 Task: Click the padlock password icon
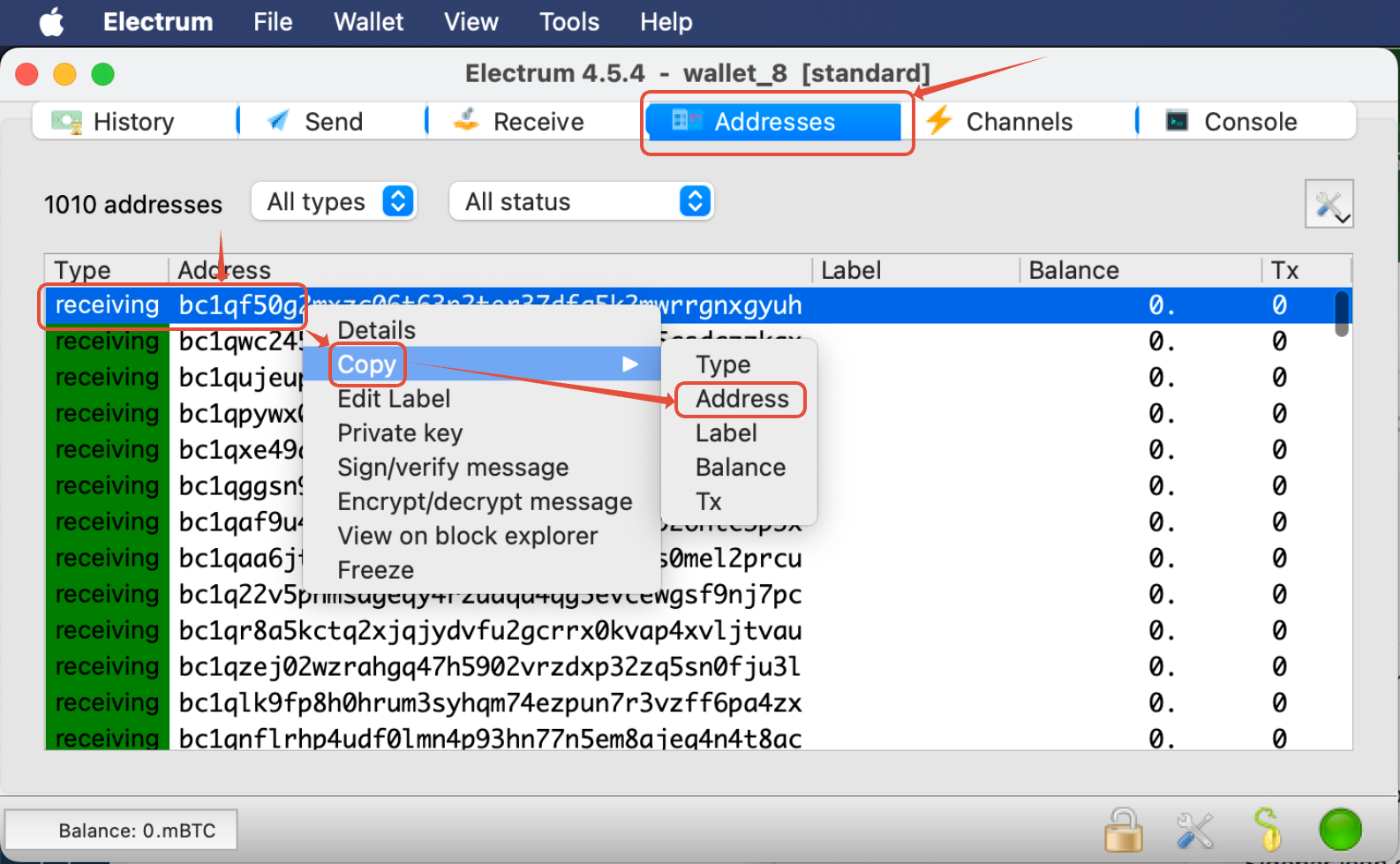(x=1124, y=830)
